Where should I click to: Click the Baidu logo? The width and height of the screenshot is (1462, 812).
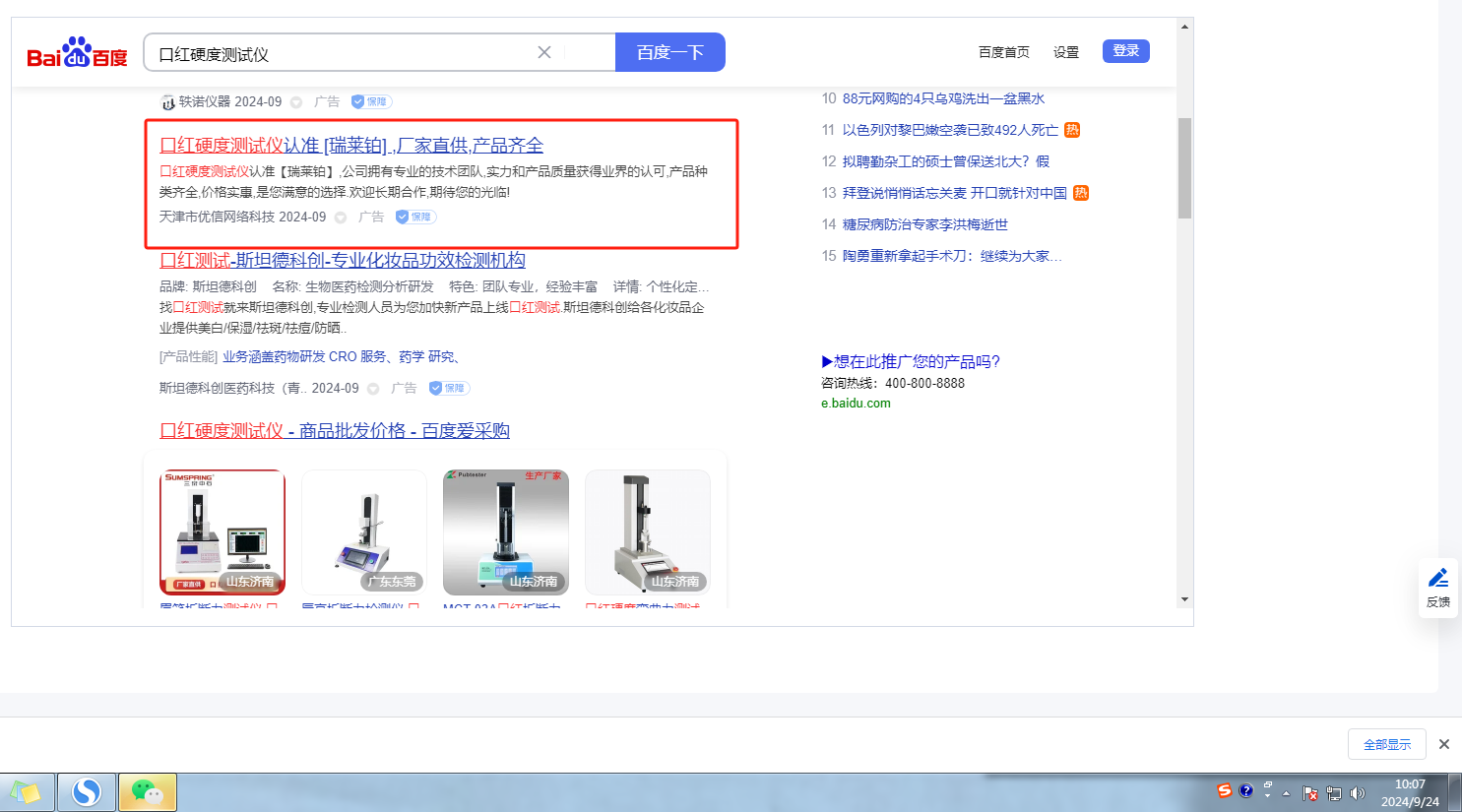[77, 52]
